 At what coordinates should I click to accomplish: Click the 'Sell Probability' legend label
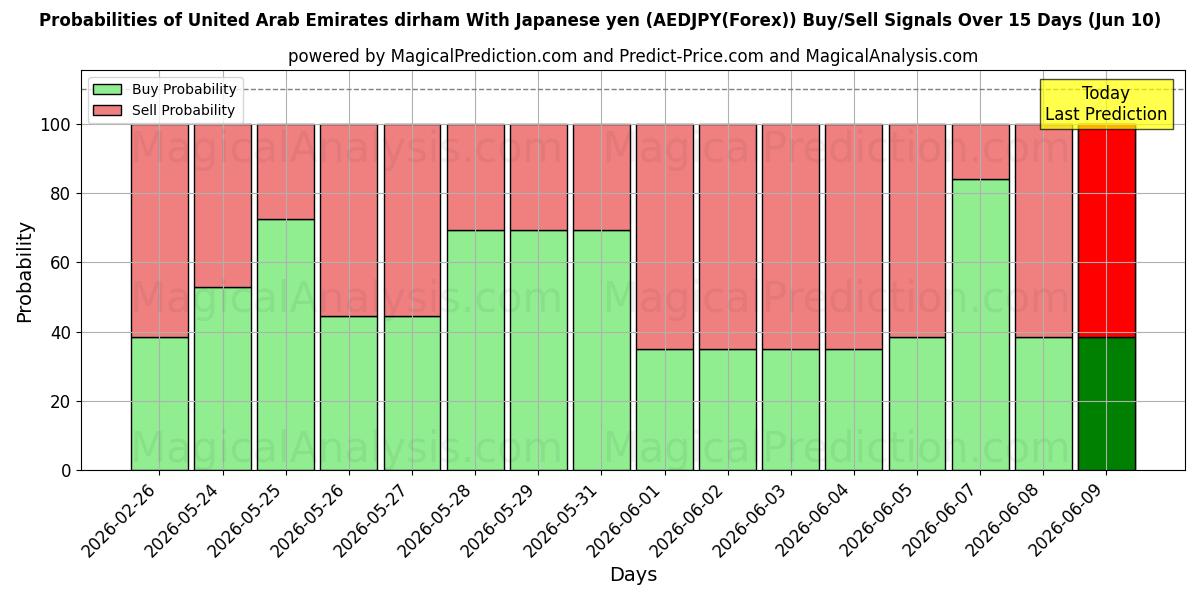[x=183, y=111]
